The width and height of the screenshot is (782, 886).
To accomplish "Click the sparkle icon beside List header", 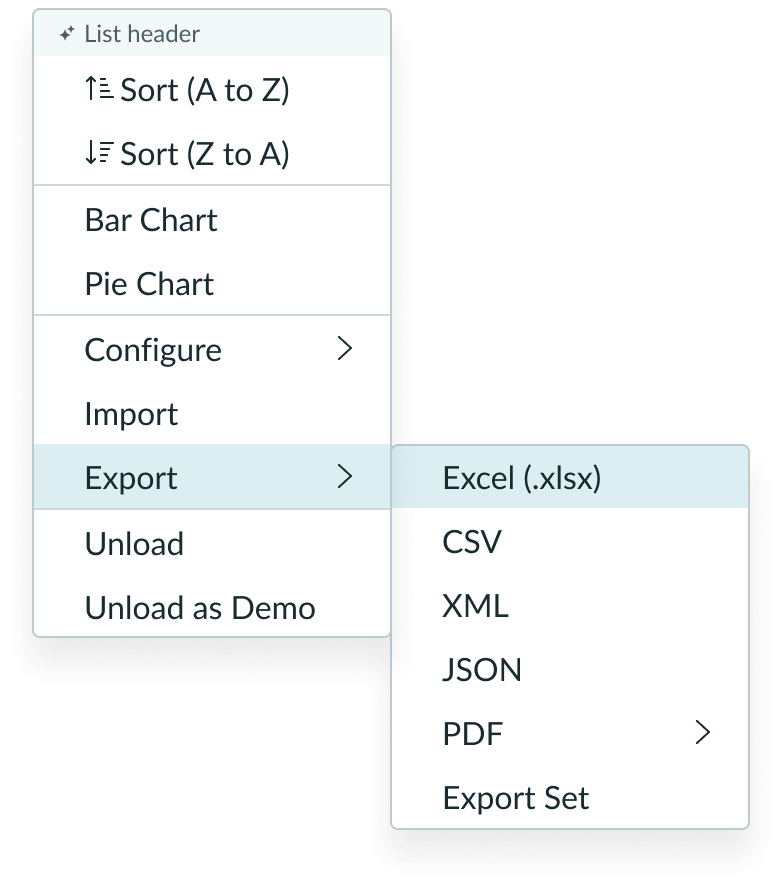I will click(x=66, y=33).
